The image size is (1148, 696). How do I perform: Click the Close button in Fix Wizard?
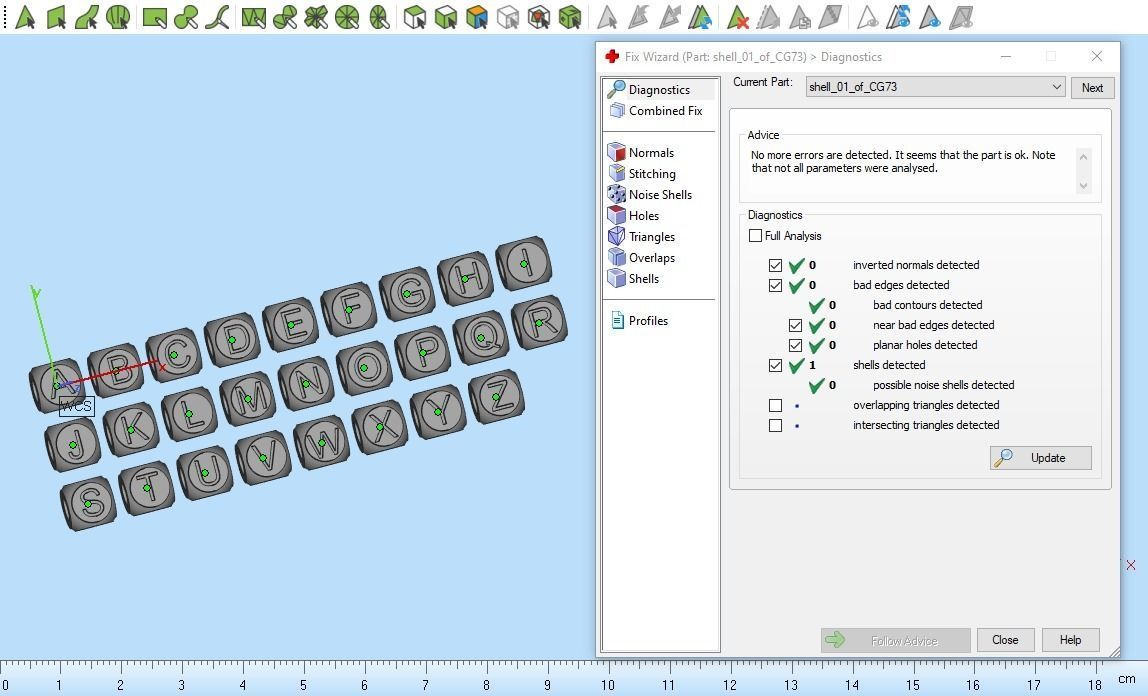[x=1005, y=640]
